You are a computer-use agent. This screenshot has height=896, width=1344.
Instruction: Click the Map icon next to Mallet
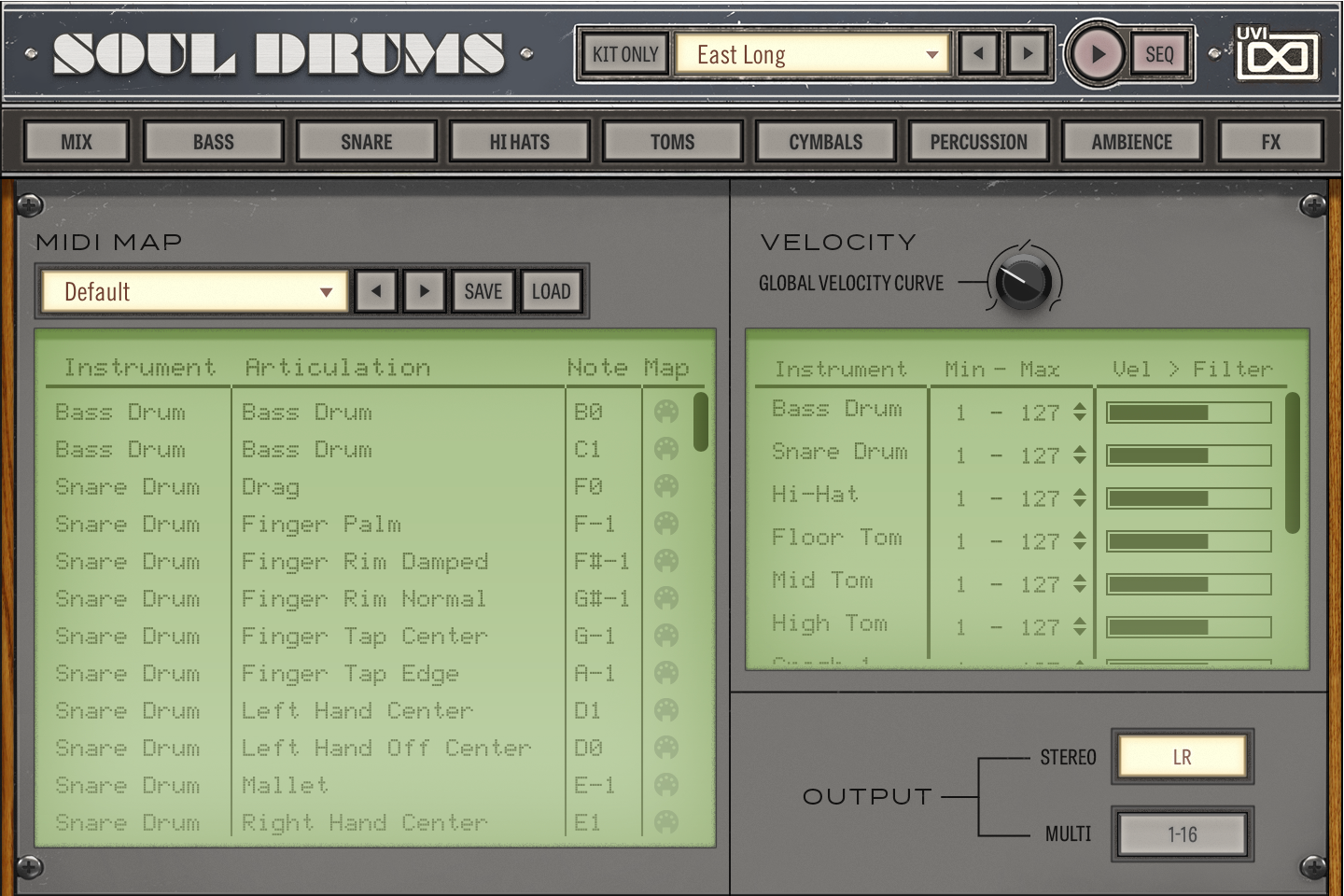pyautogui.click(x=665, y=785)
